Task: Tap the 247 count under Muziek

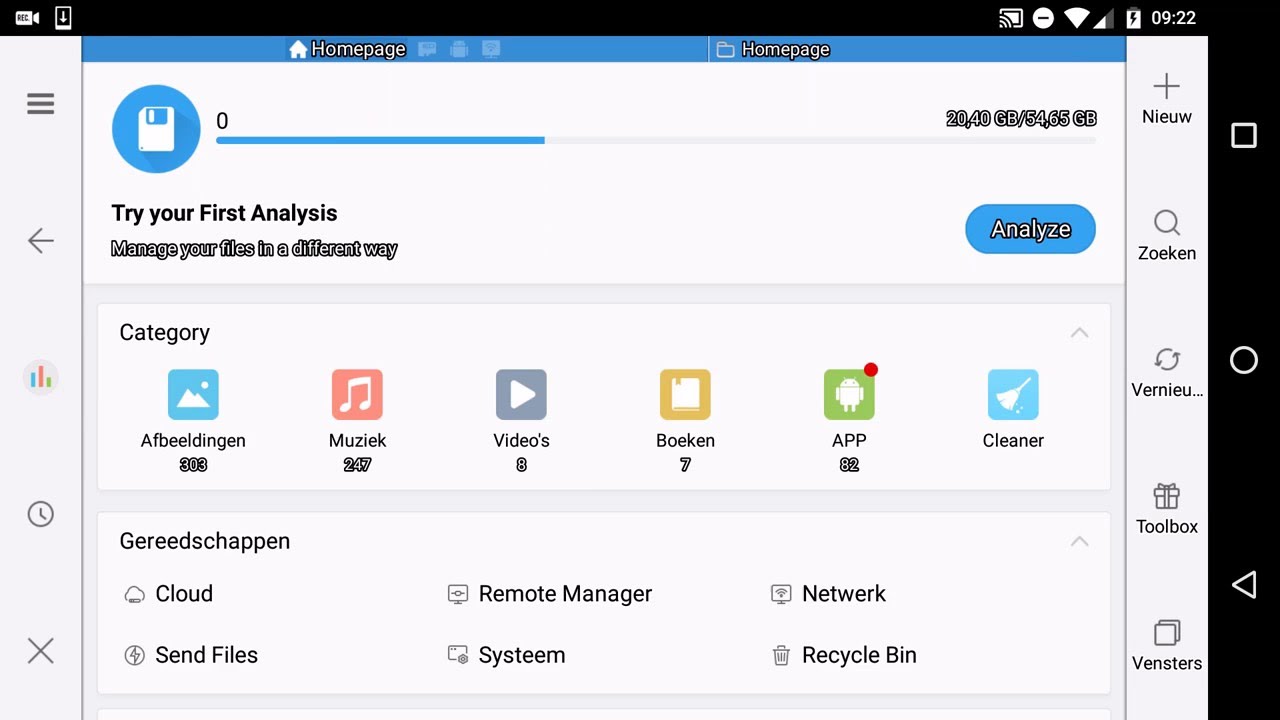Action: coord(357,465)
